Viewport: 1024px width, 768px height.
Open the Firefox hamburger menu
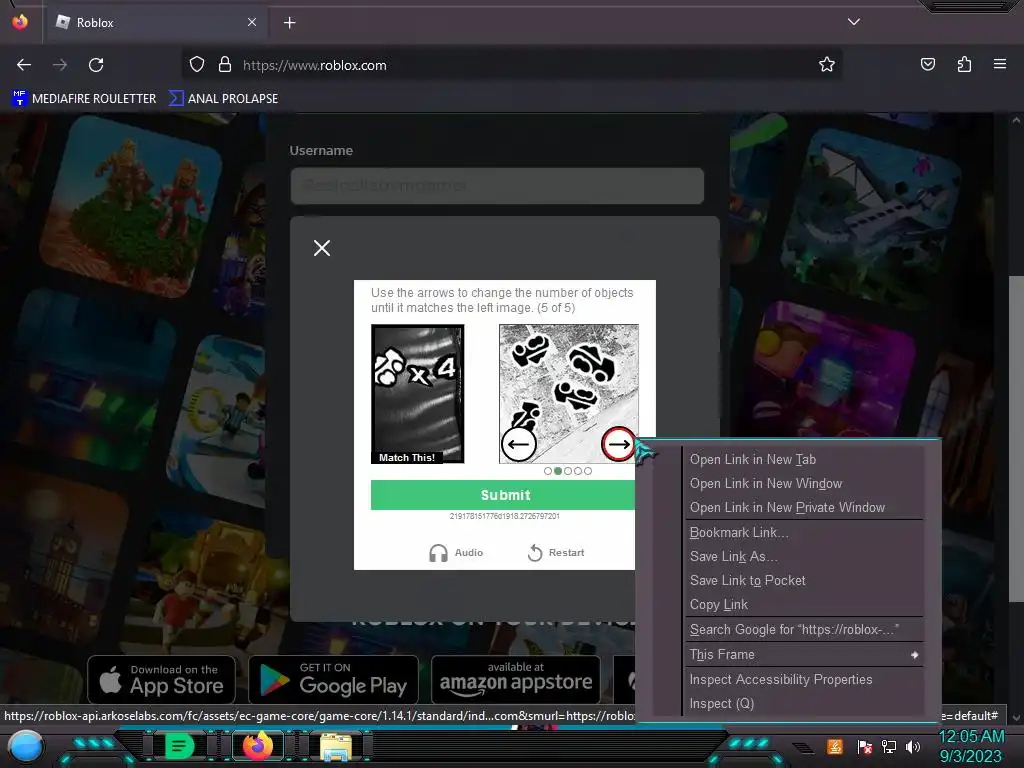pos(1000,64)
